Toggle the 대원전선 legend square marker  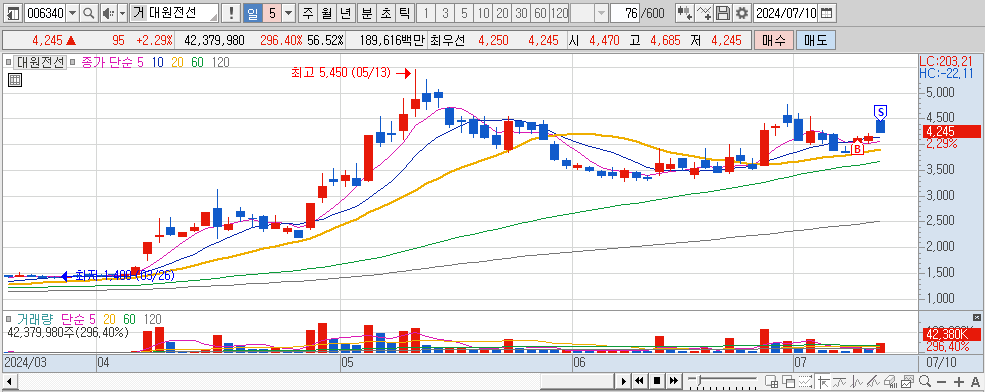[x=9, y=62]
